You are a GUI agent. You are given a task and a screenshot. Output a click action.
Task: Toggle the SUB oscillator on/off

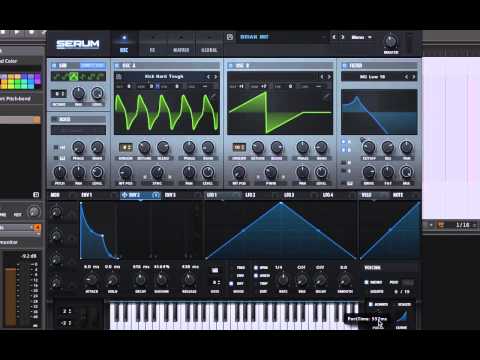pyautogui.click(x=54, y=66)
